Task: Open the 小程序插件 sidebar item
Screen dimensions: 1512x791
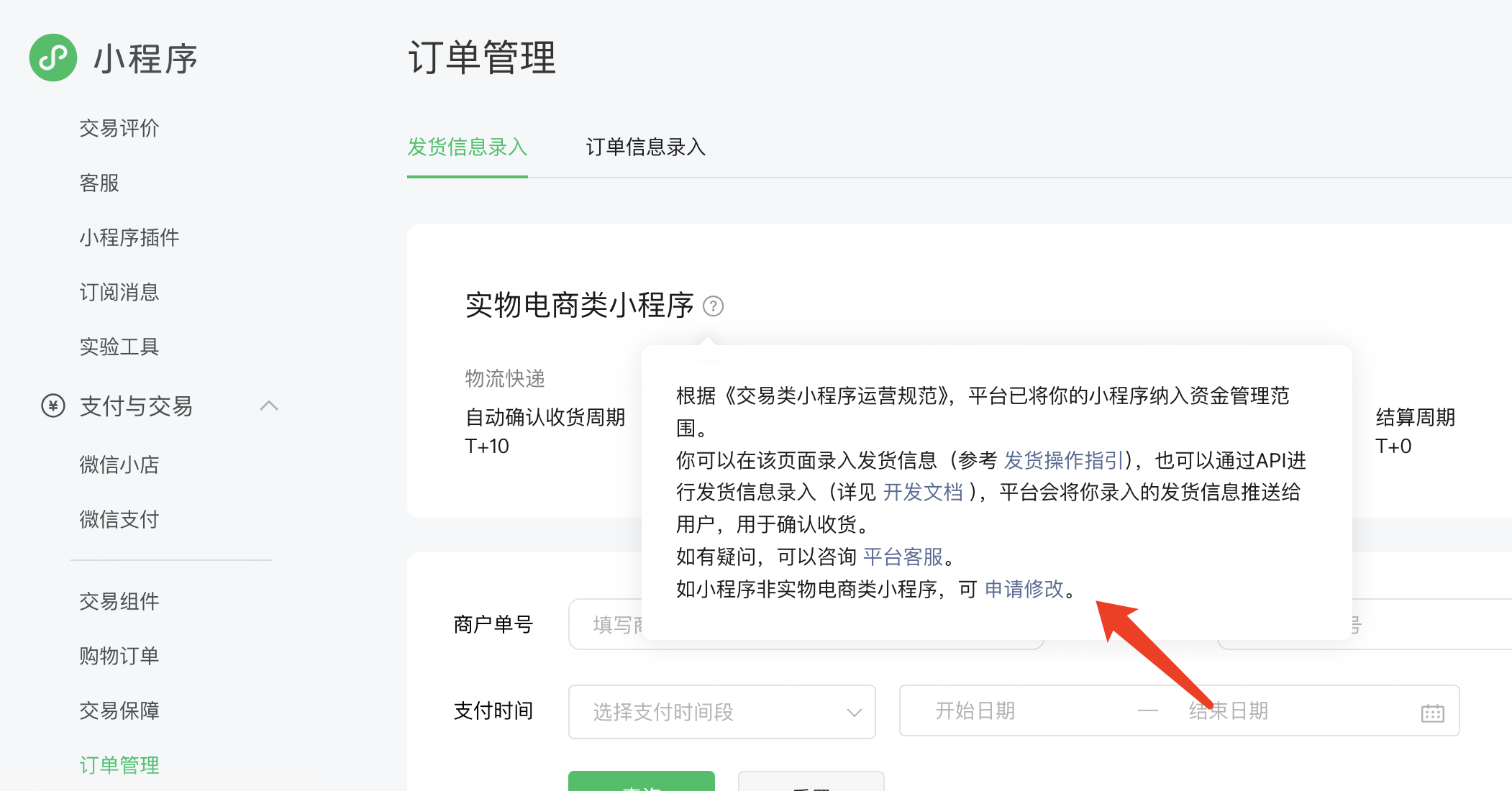Action: tap(129, 238)
